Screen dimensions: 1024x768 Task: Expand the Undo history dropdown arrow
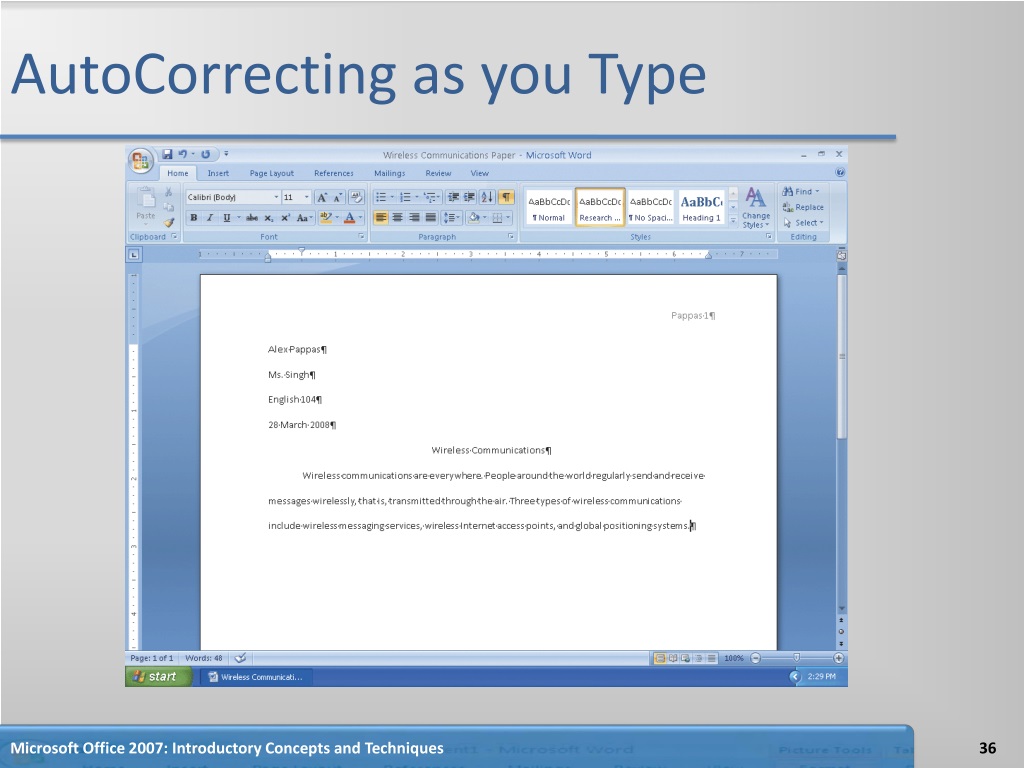(x=193, y=154)
